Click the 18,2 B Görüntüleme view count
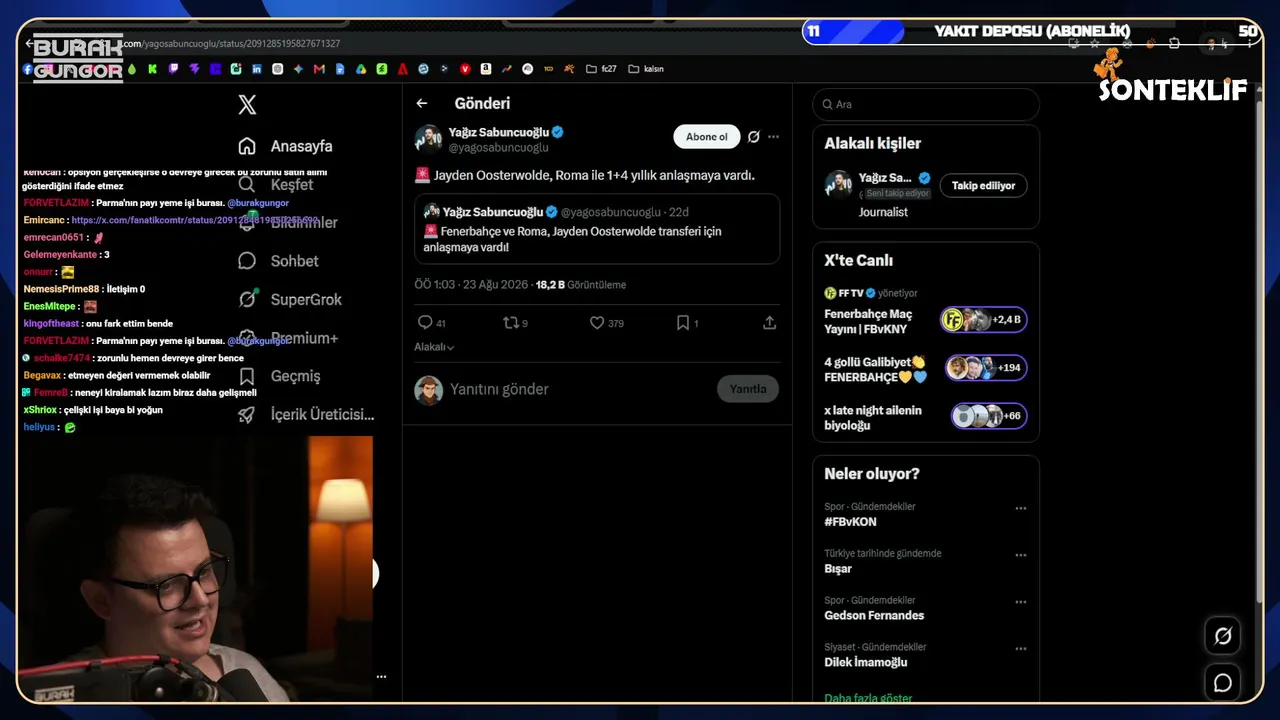 click(581, 285)
